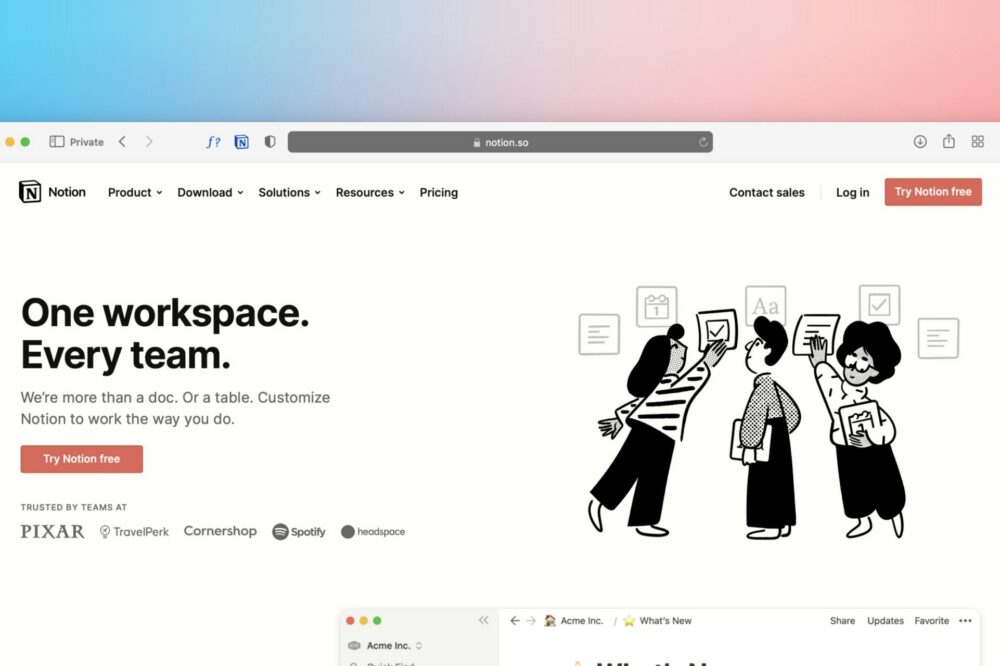Reload the page via the refresh icon
This screenshot has width=1000, height=666.
pyautogui.click(x=703, y=142)
